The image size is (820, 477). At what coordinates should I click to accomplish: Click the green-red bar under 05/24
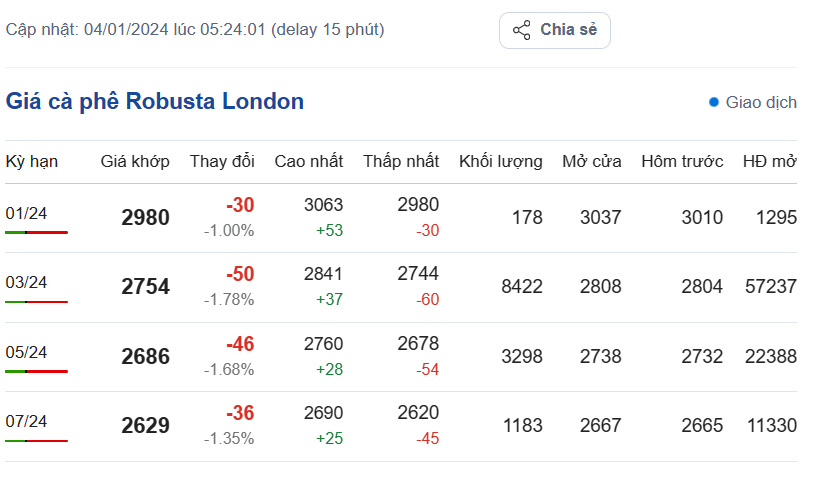click(x=36, y=371)
